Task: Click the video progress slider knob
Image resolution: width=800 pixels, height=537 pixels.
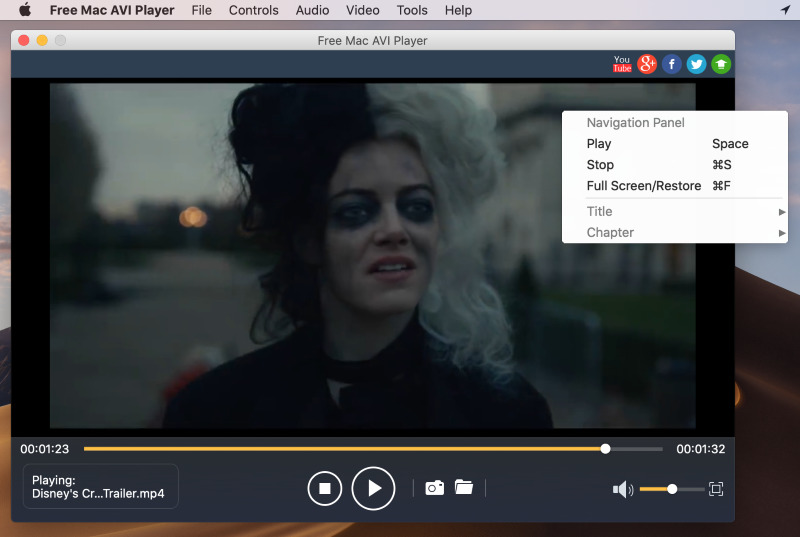Action: click(x=605, y=449)
